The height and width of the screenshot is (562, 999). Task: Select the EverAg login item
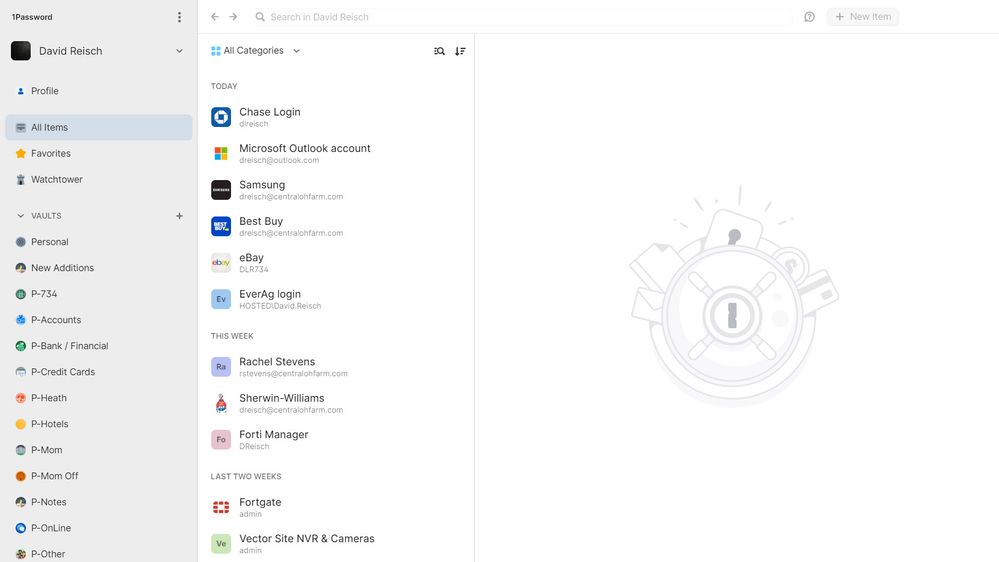pos(336,299)
